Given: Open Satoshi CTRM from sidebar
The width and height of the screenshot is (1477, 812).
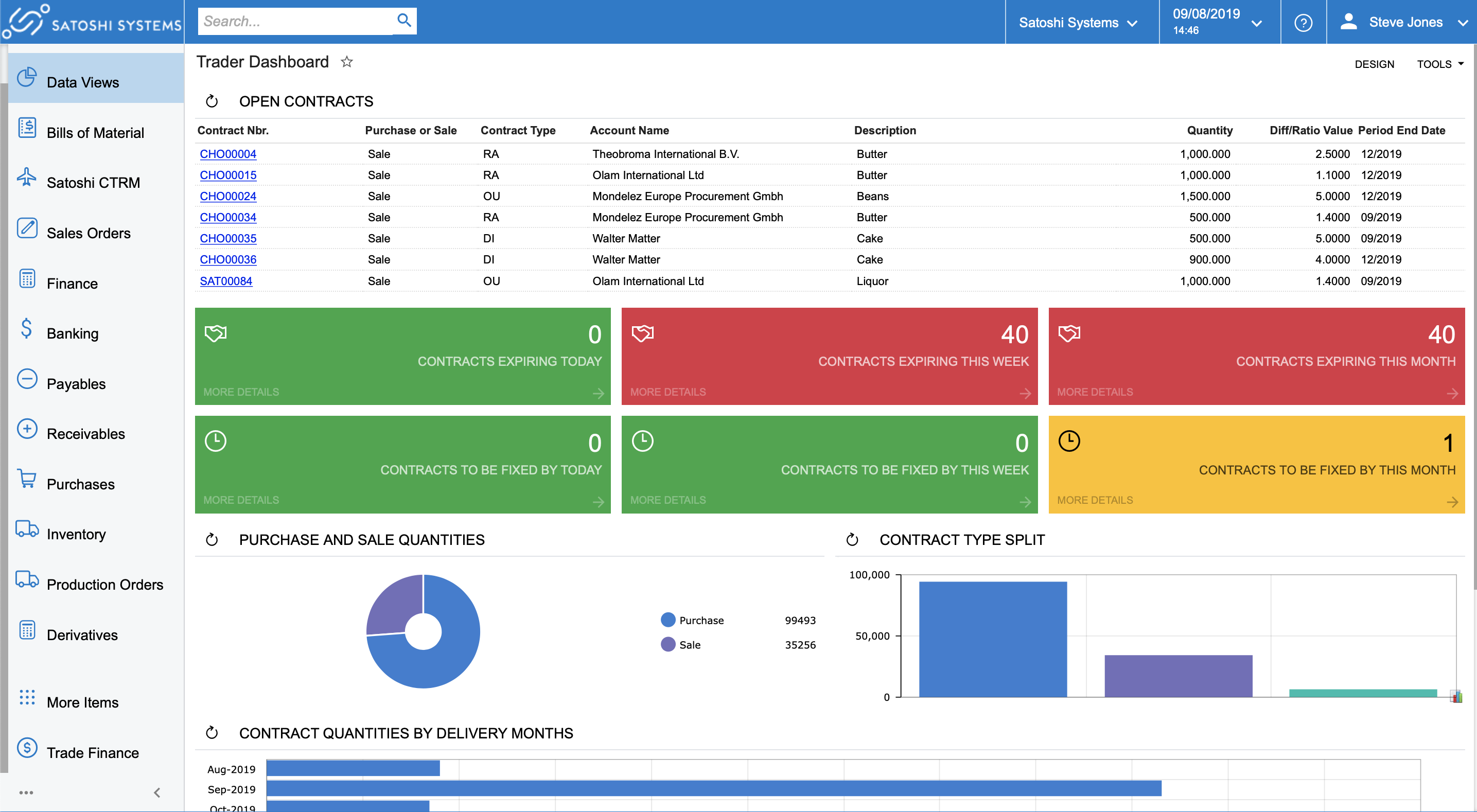Looking at the screenshot, I should click(x=93, y=182).
